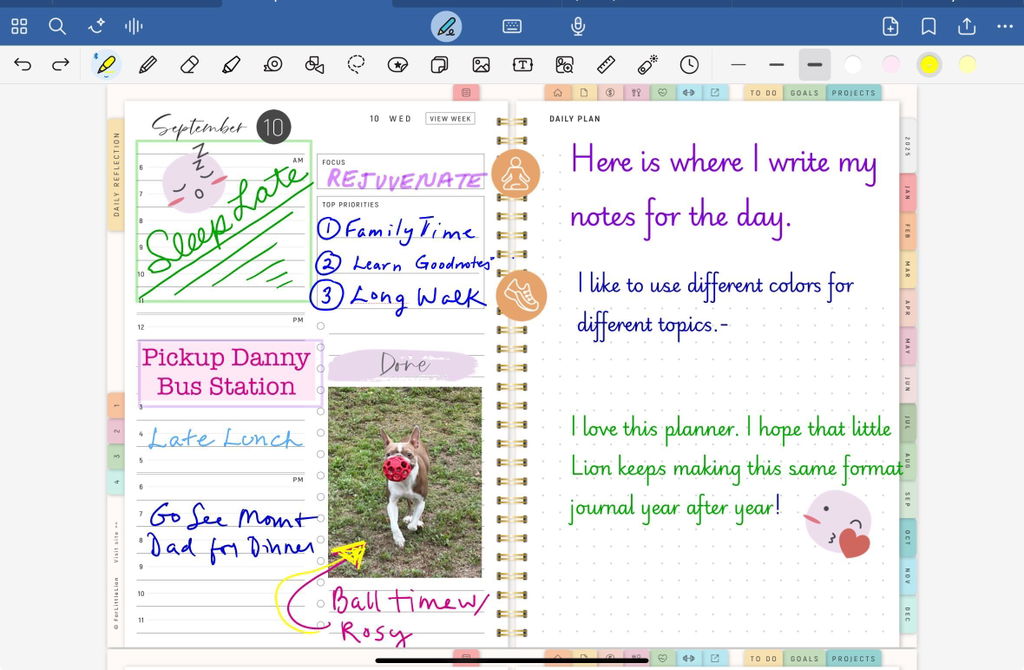Tap the orange running shoe sticker
Screen dimensions: 1024x670
521,295
